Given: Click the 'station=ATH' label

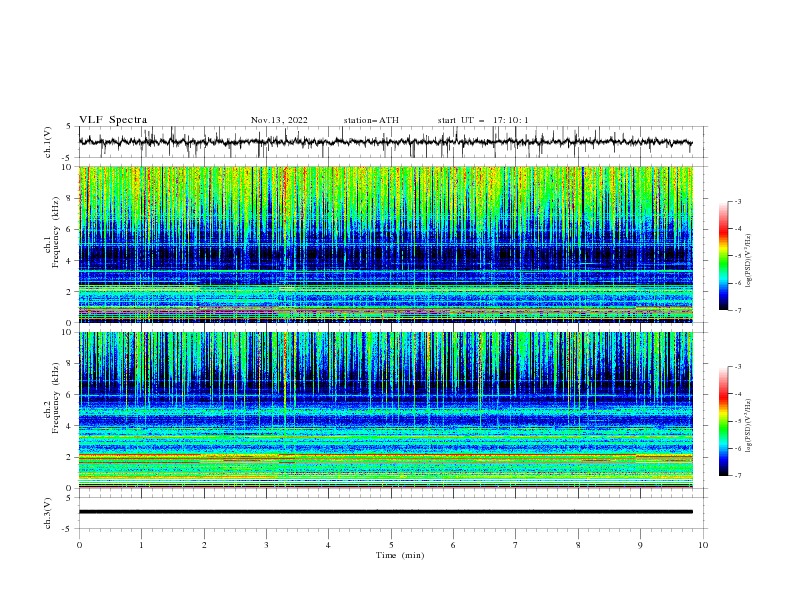Looking at the screenshot, I should click(371, 120).
